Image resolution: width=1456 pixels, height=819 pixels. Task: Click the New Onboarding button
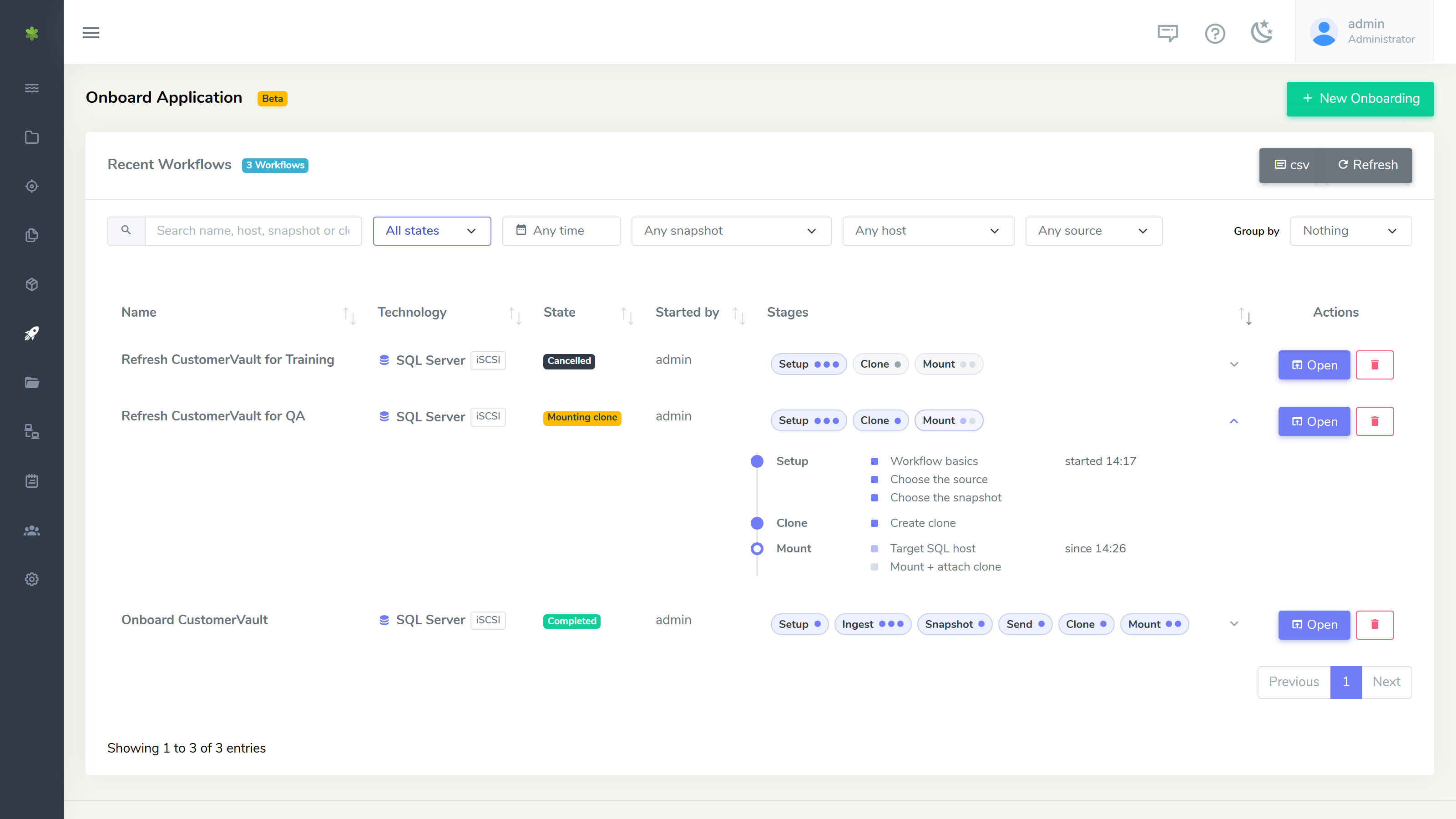[x=1360, y=99]
